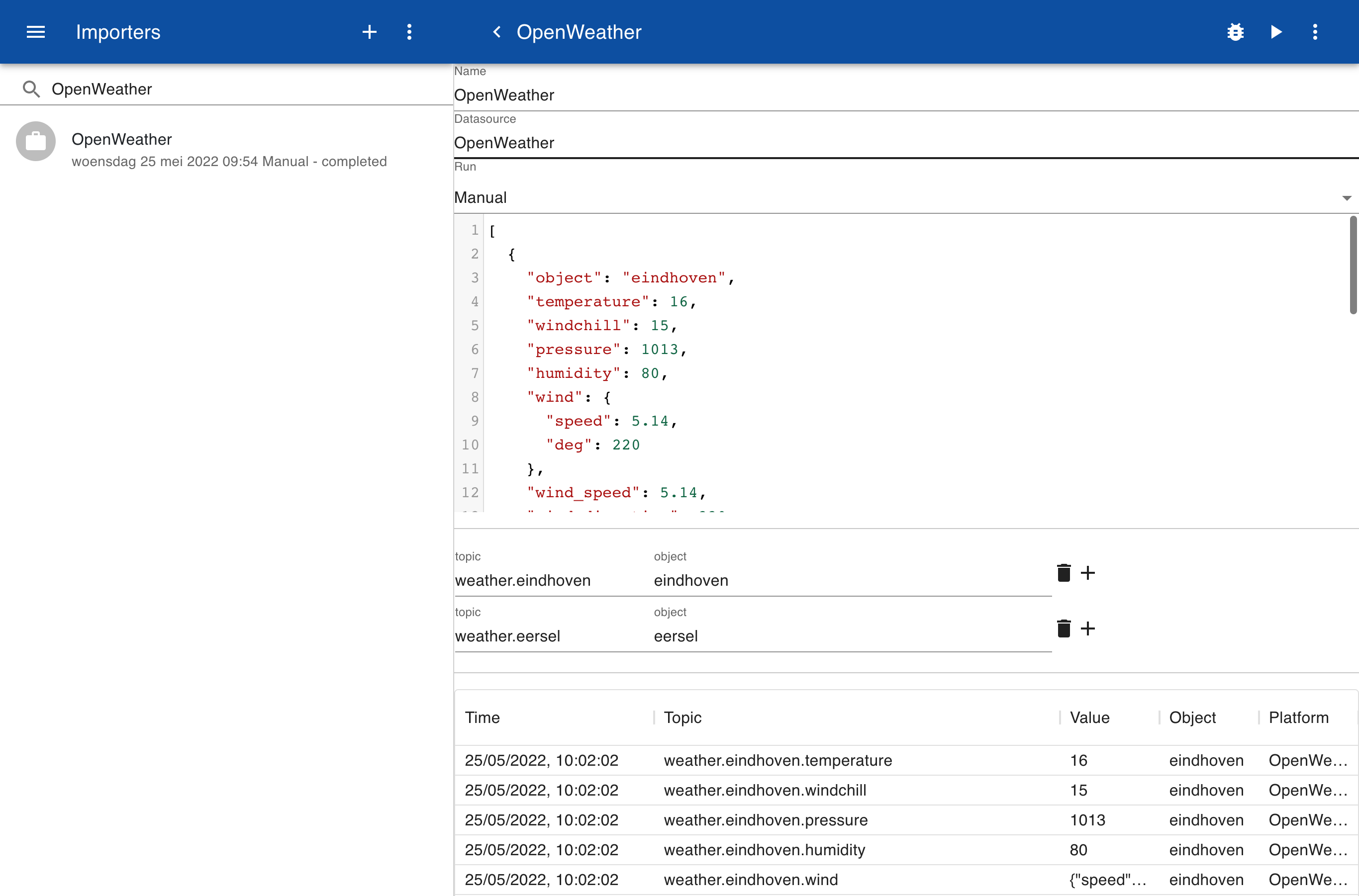1359x896 pixels.
Task: Click object field eindhoven
Action: [x=852, y=581]
